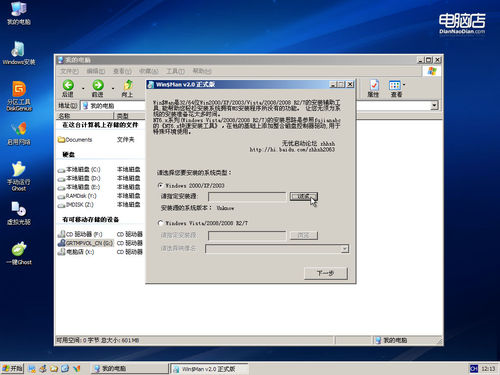Open the image name dropdown in the WinNTSetup dialog
Viewport: 500px width, 375px height.
[345, 249]
